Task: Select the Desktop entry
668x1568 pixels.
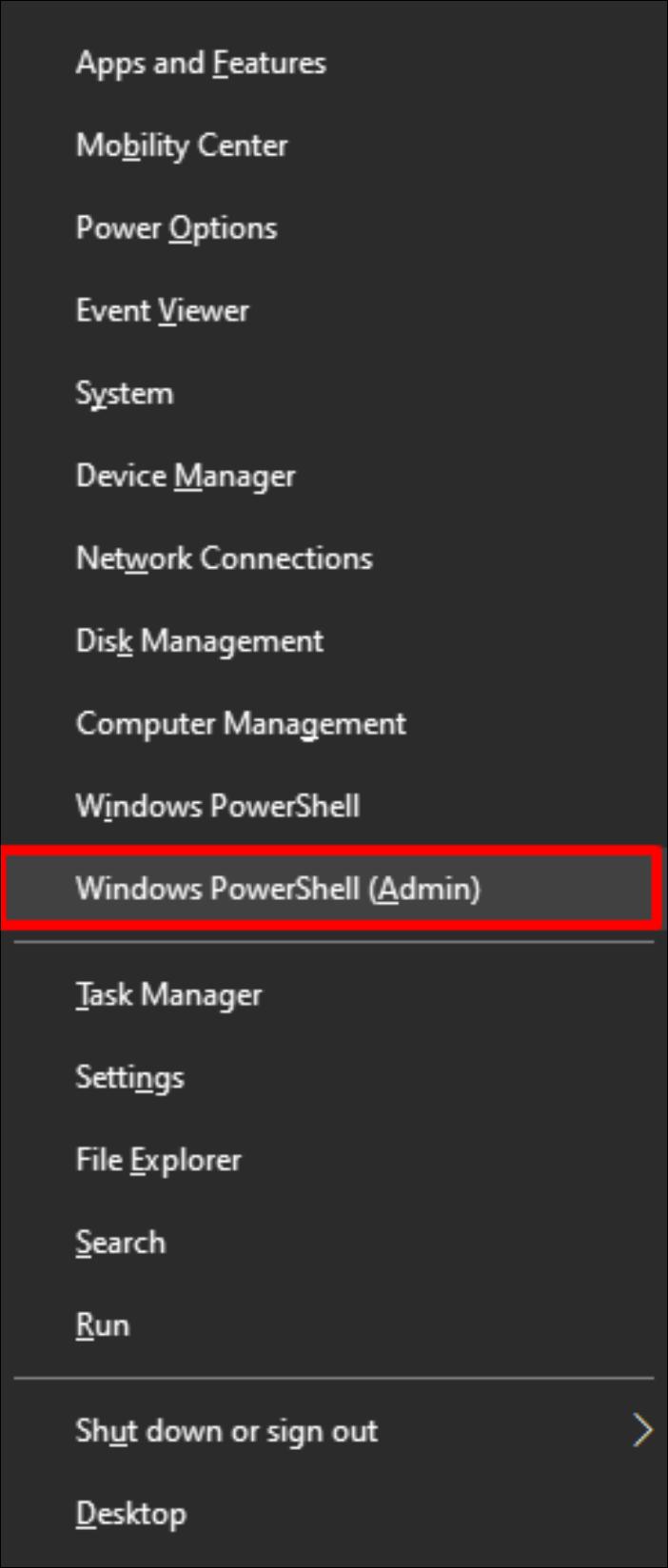Action: click(131, 1512)
